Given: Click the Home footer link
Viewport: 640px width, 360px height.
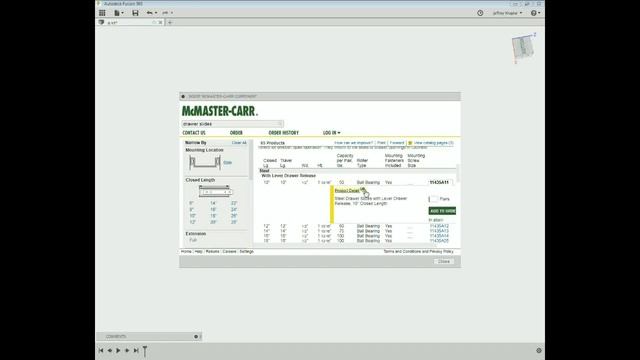Looking at the screenshot, I should click(186, 251).
